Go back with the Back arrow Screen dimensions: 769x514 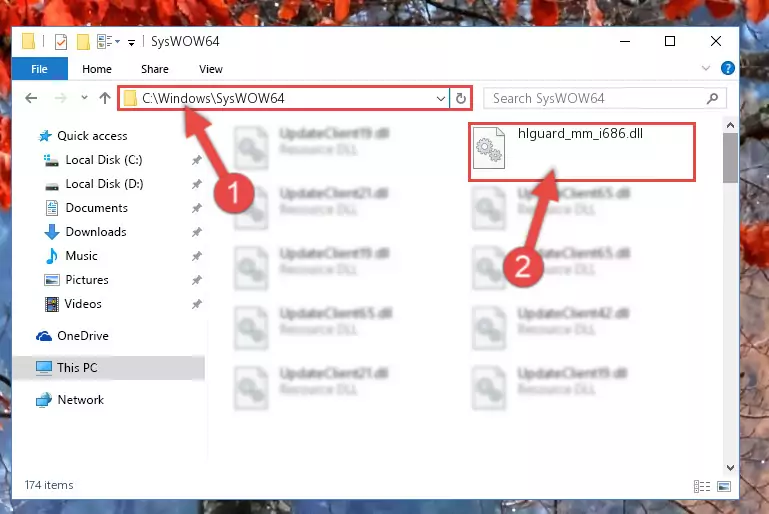(x=31, y=98)
